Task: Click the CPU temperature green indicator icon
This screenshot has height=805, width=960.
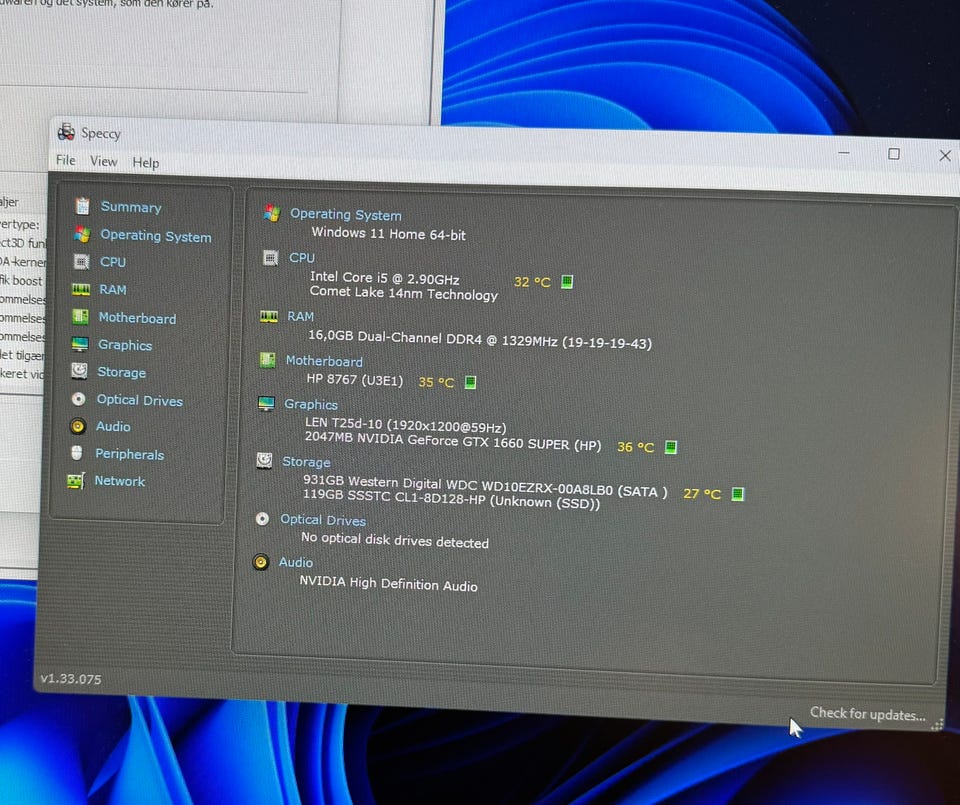Action: tap(567, 282)
